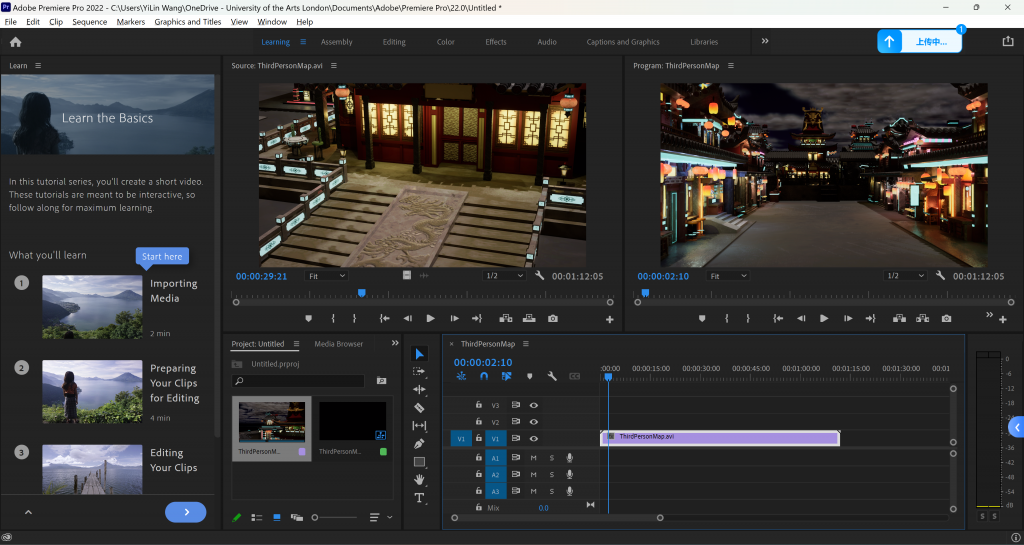Open the Graphics and Titles menu

pos(187,22)
